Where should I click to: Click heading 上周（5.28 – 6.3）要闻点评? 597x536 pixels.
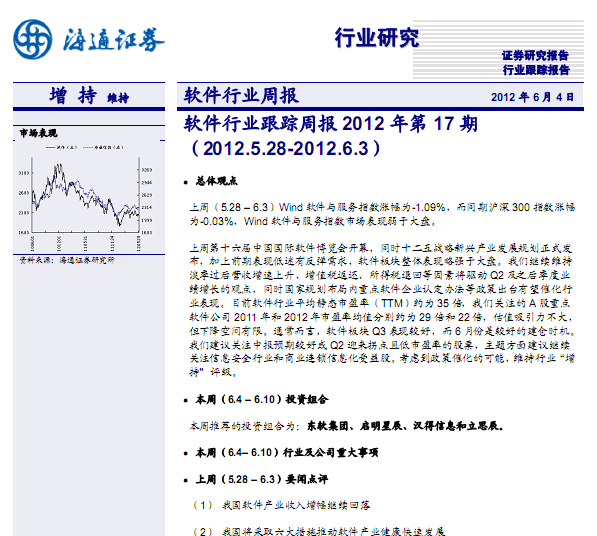click(262, 479)
